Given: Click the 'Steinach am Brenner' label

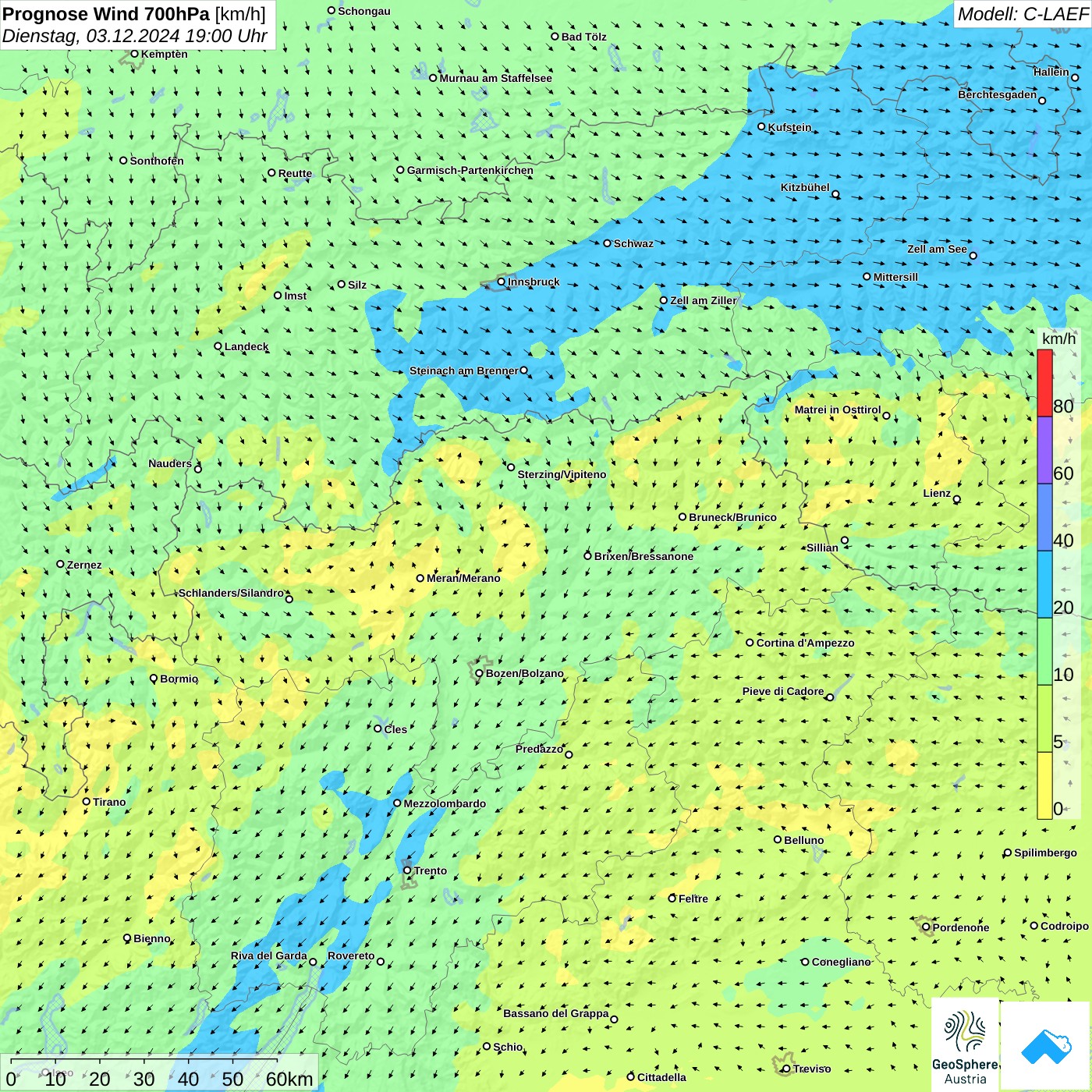Looking at the screenshot, I should (x=464, y=370).
